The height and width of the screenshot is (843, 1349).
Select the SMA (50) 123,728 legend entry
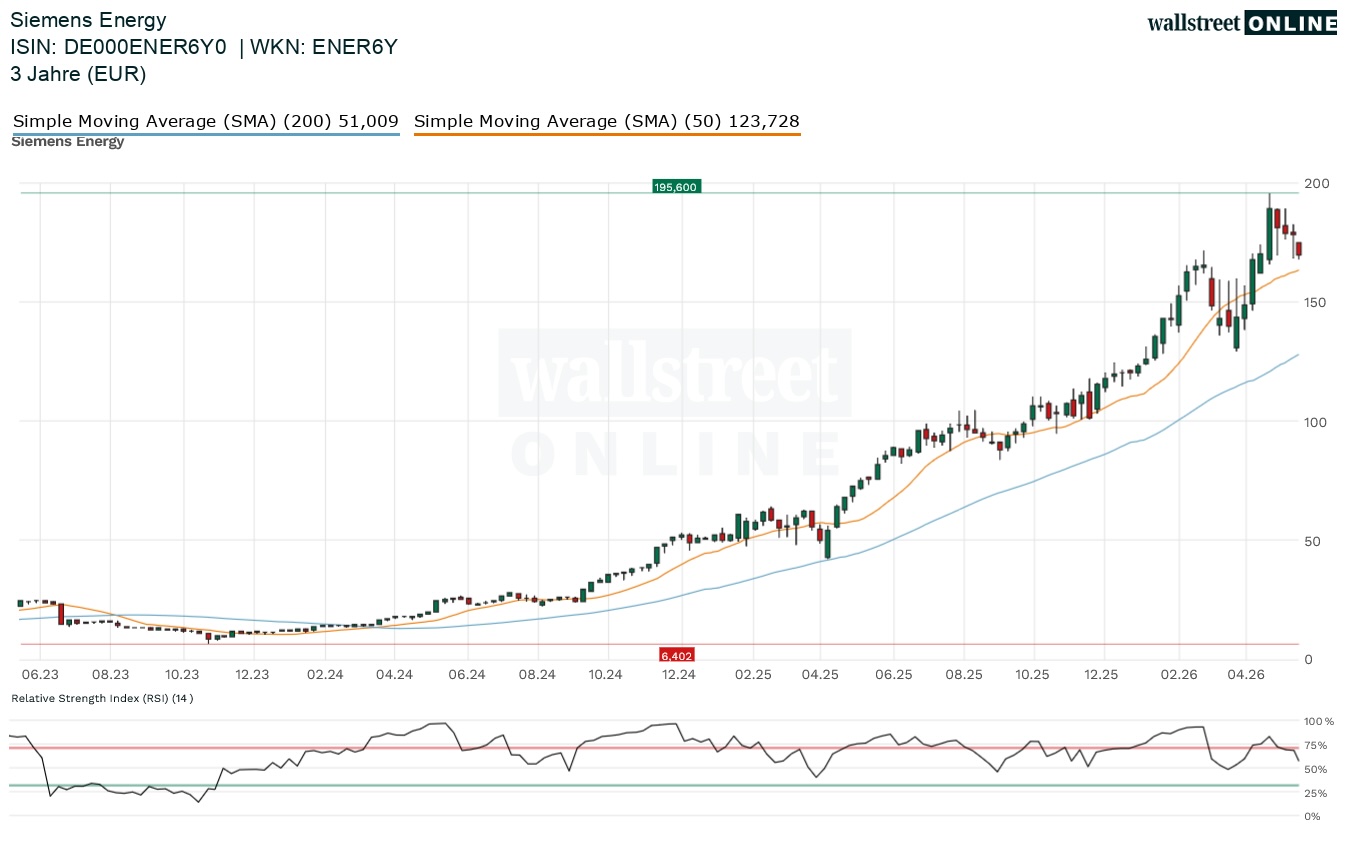pyautogui.click(x=607, y=122)
